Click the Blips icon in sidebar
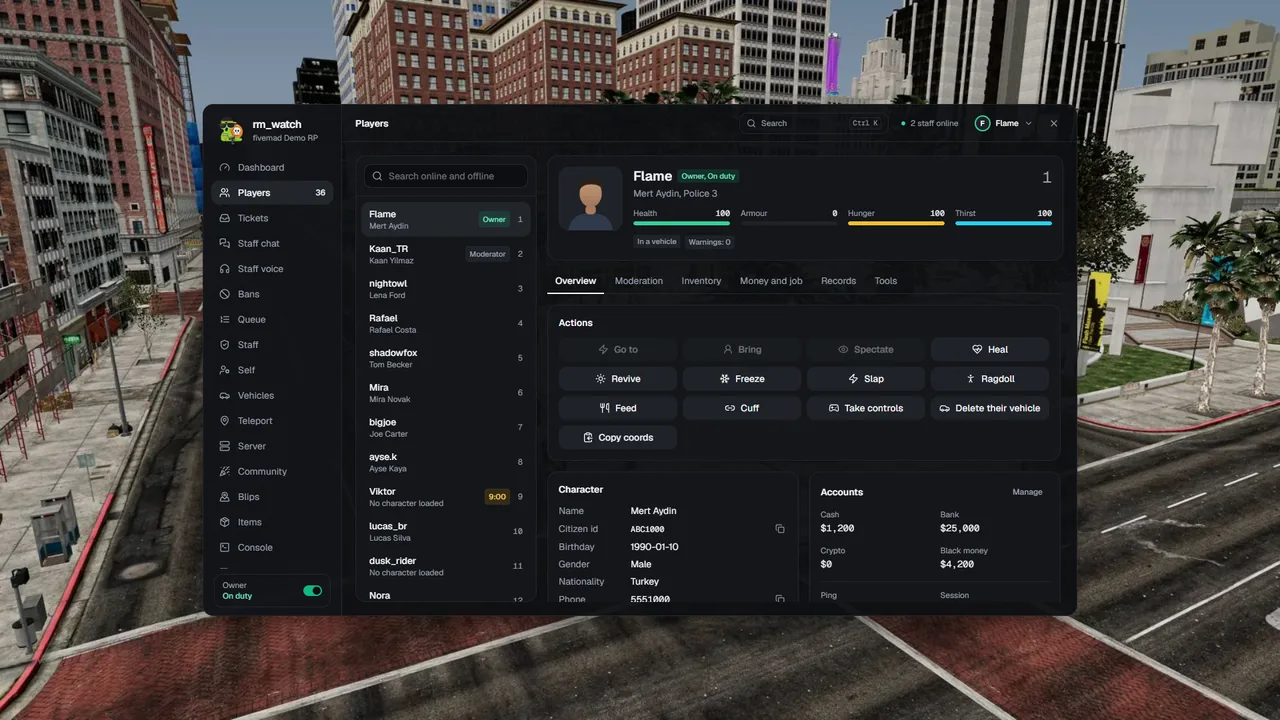The image size is (1280, 720). tap(225, 497)
